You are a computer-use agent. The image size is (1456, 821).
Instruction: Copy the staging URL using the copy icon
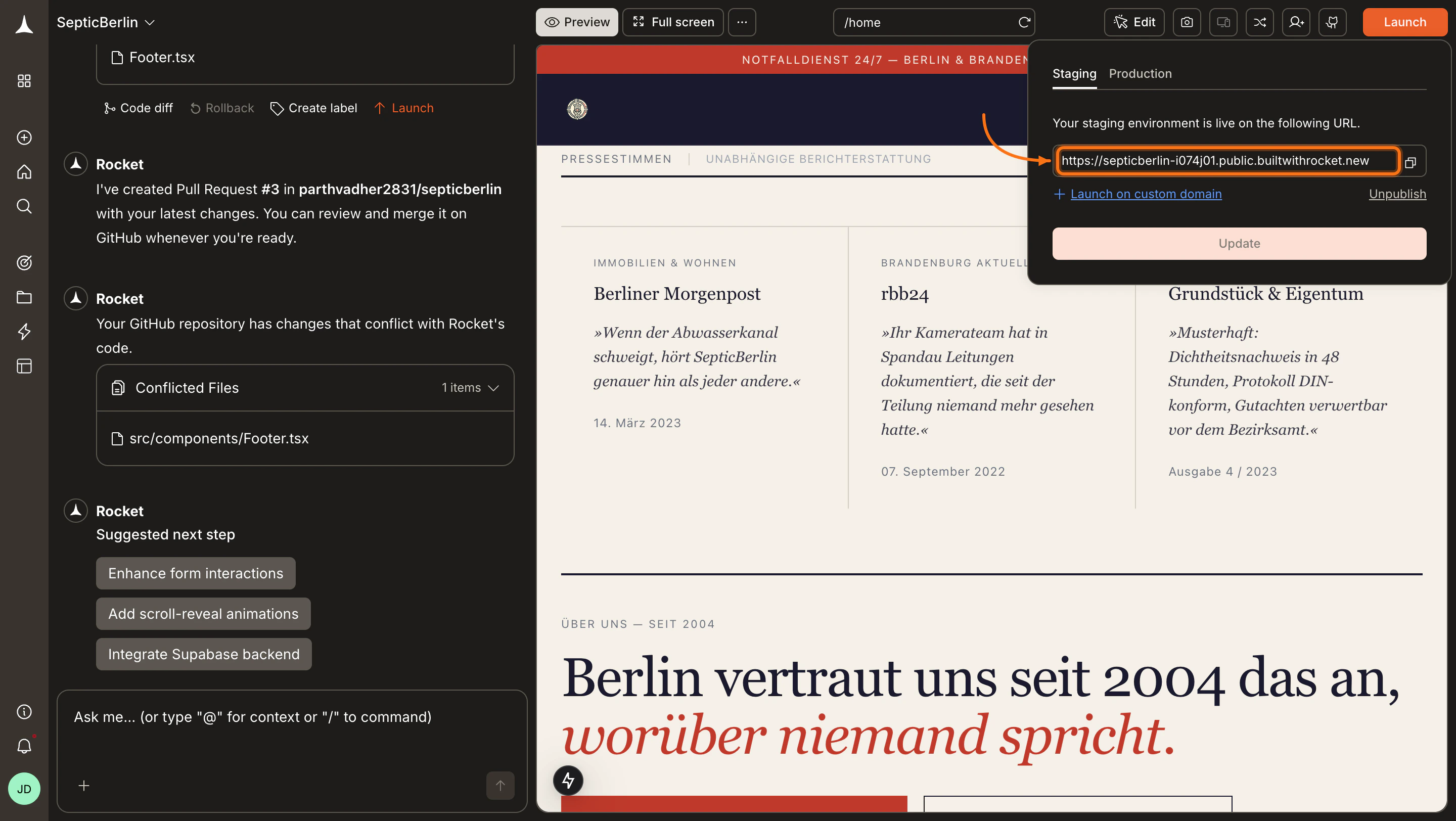click(1411, 162)
